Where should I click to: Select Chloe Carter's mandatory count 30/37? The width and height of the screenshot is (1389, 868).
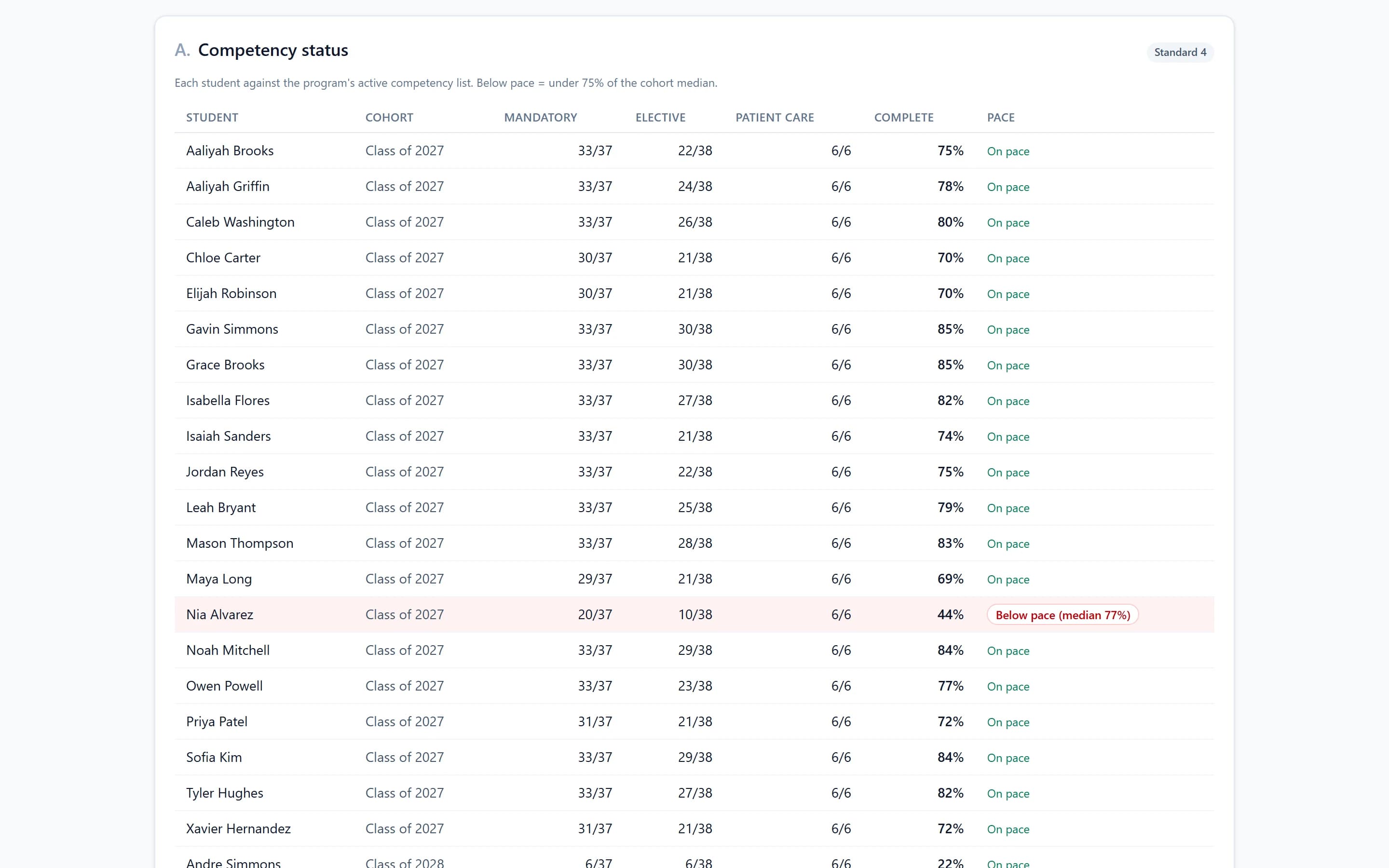pos(595,258)
